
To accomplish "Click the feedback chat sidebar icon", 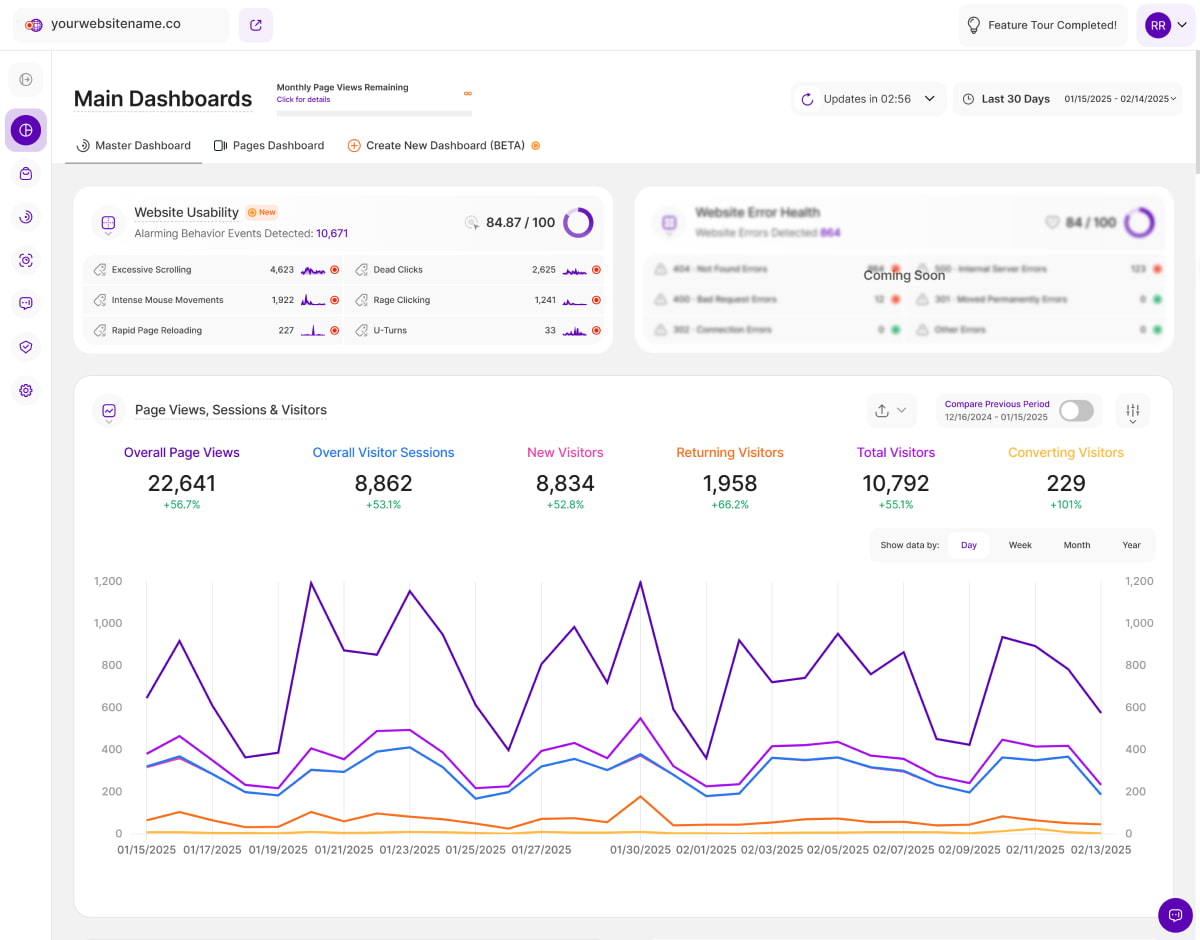I will coord(26,303).
